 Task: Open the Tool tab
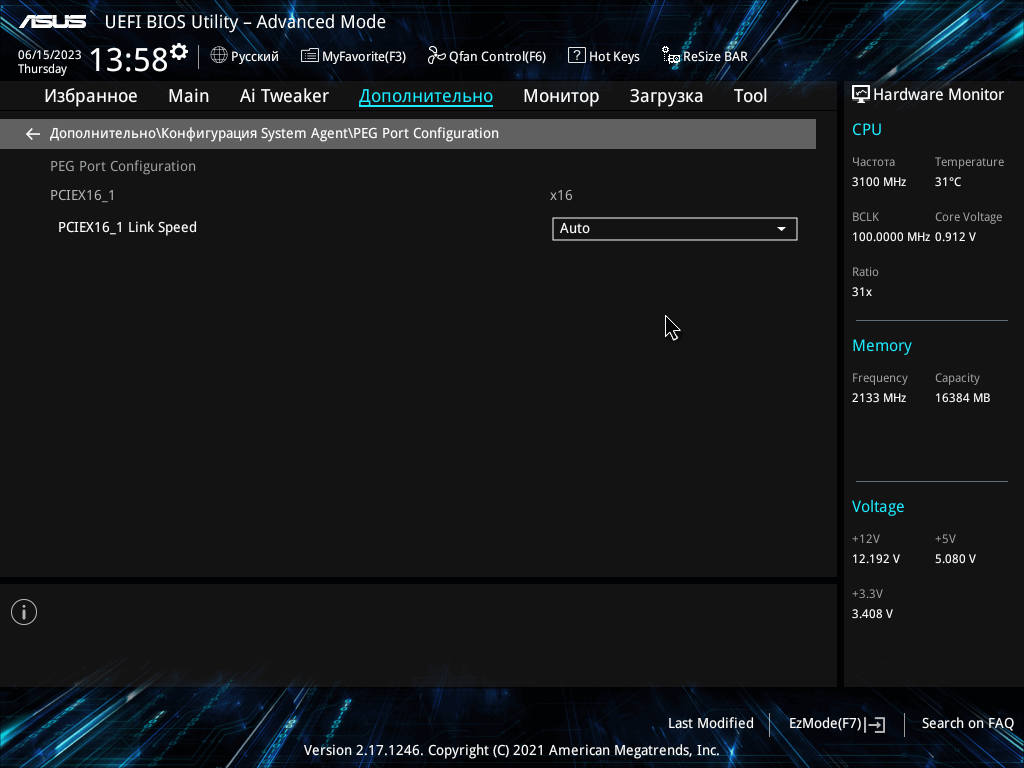point(750,96)
